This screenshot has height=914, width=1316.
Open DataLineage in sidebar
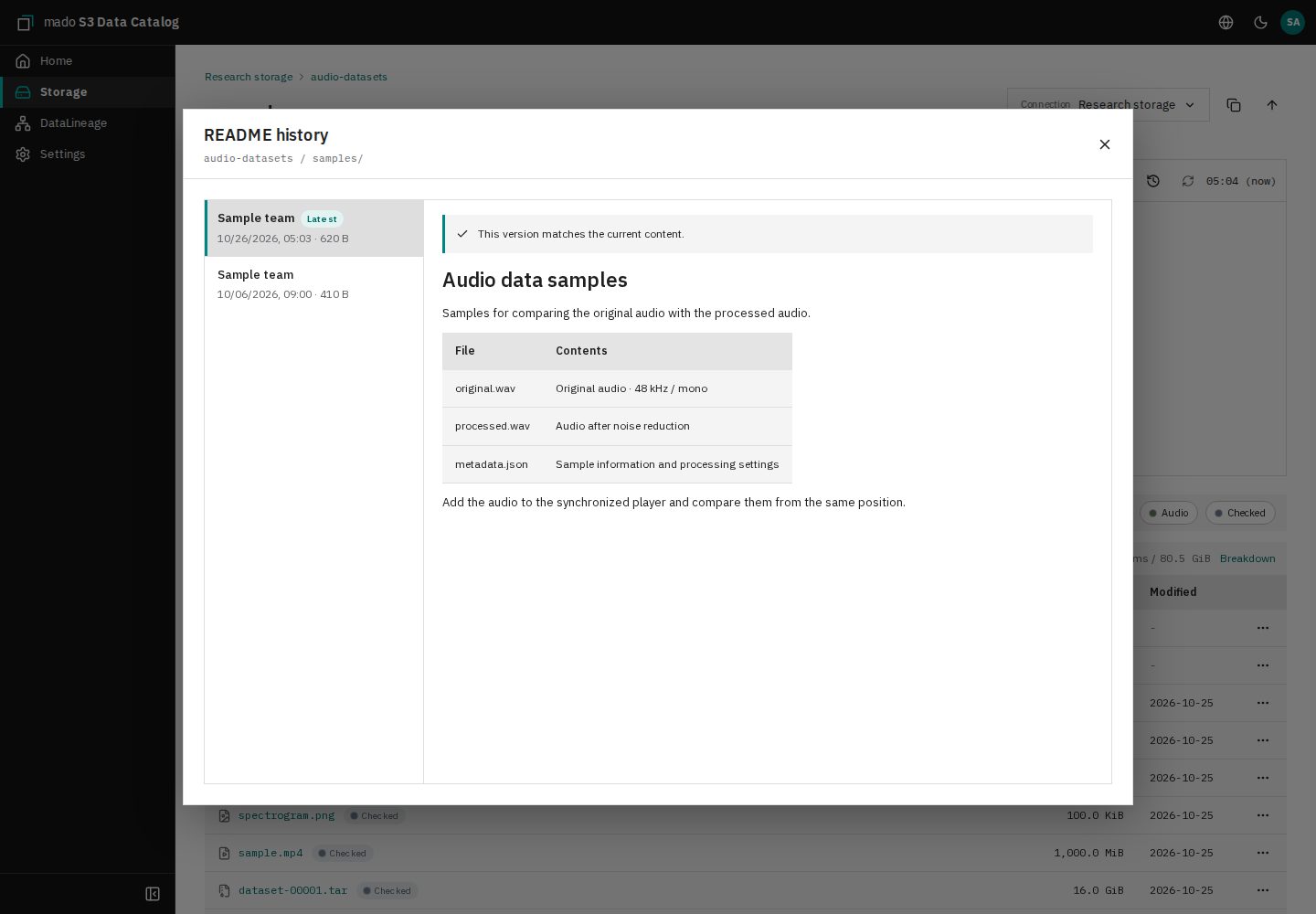coord(88,123)
